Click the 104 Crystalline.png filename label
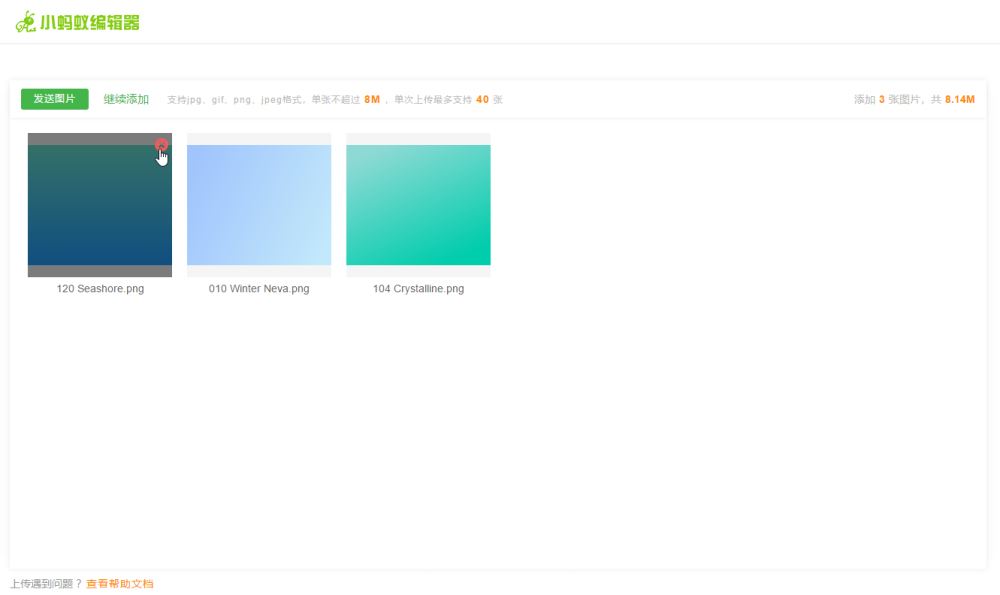The image size is (1000, 595). (418, 288)
